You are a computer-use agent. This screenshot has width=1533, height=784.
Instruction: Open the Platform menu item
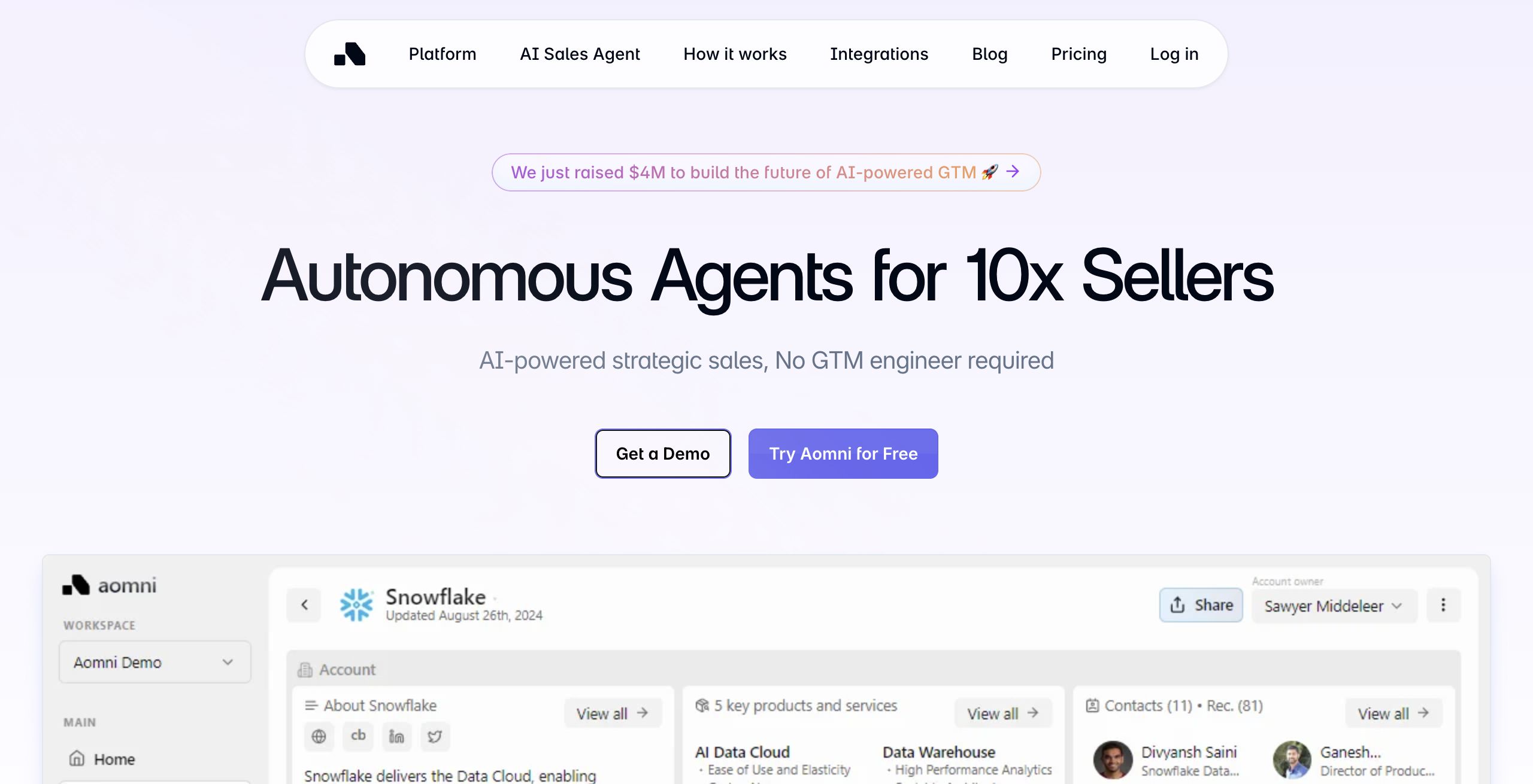pyautogui.click(x=442, y=54)
